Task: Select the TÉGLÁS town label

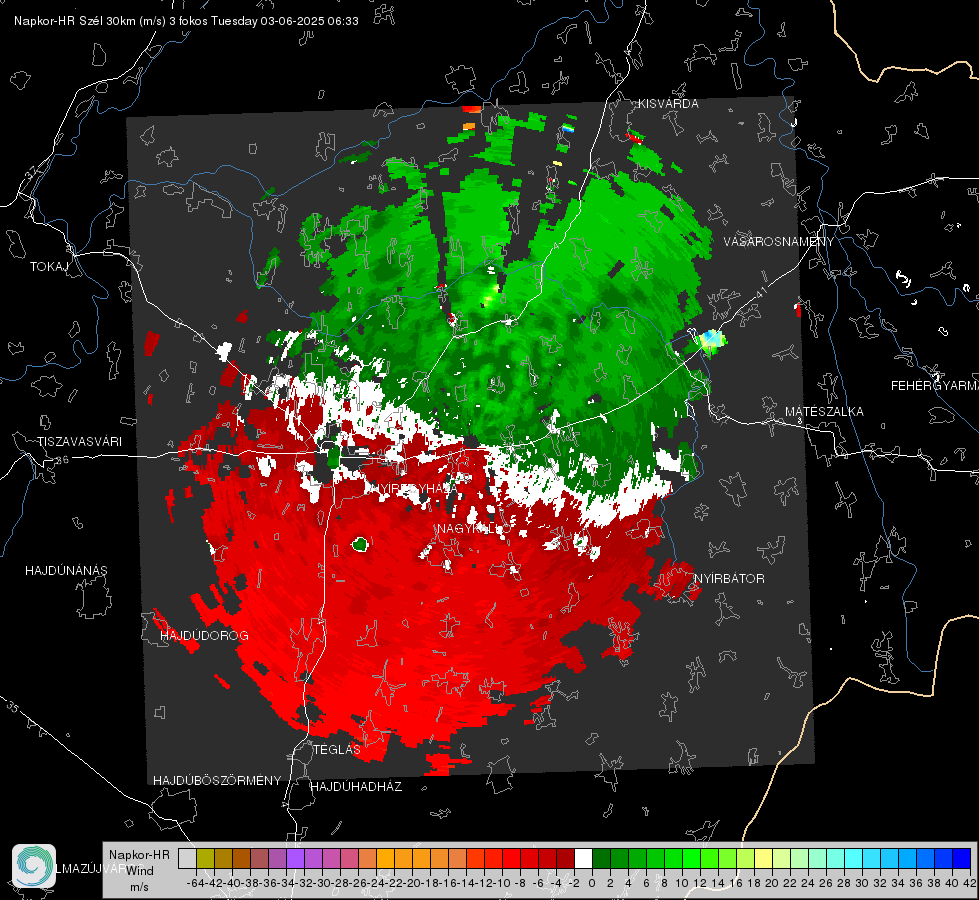Action: 337,749
